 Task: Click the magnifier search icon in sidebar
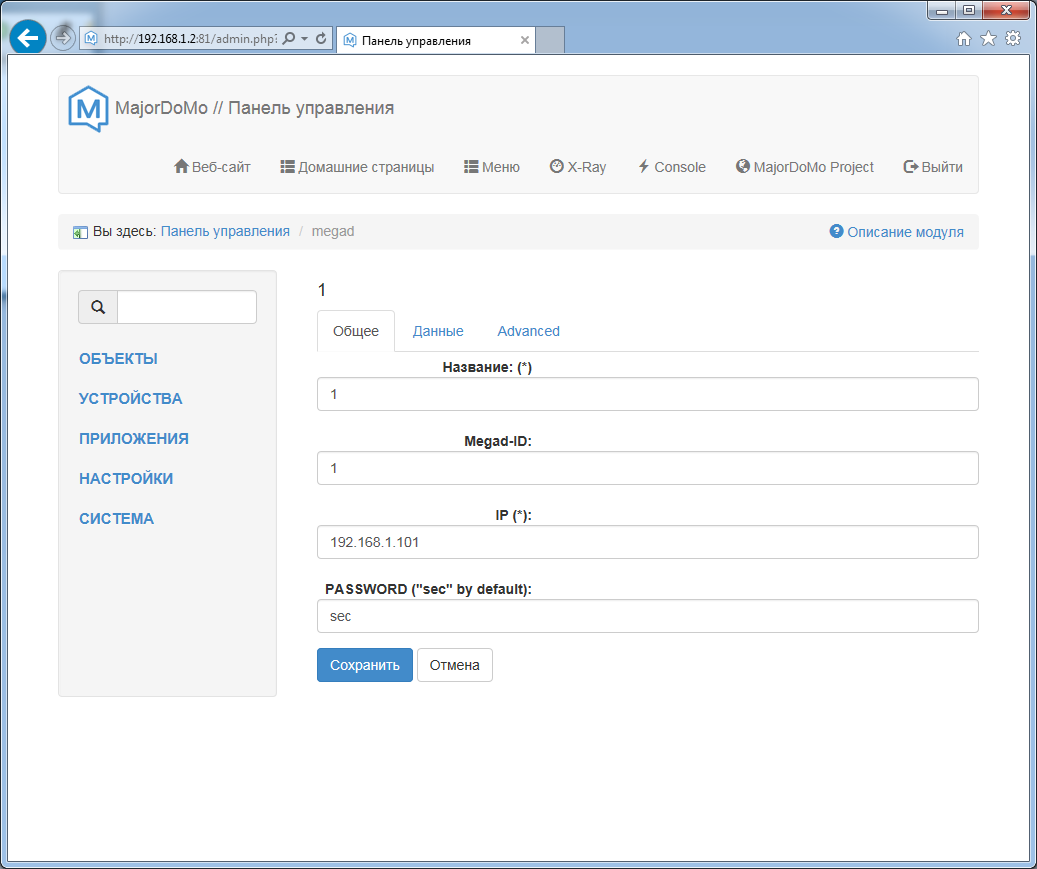[x=98, y=308]
